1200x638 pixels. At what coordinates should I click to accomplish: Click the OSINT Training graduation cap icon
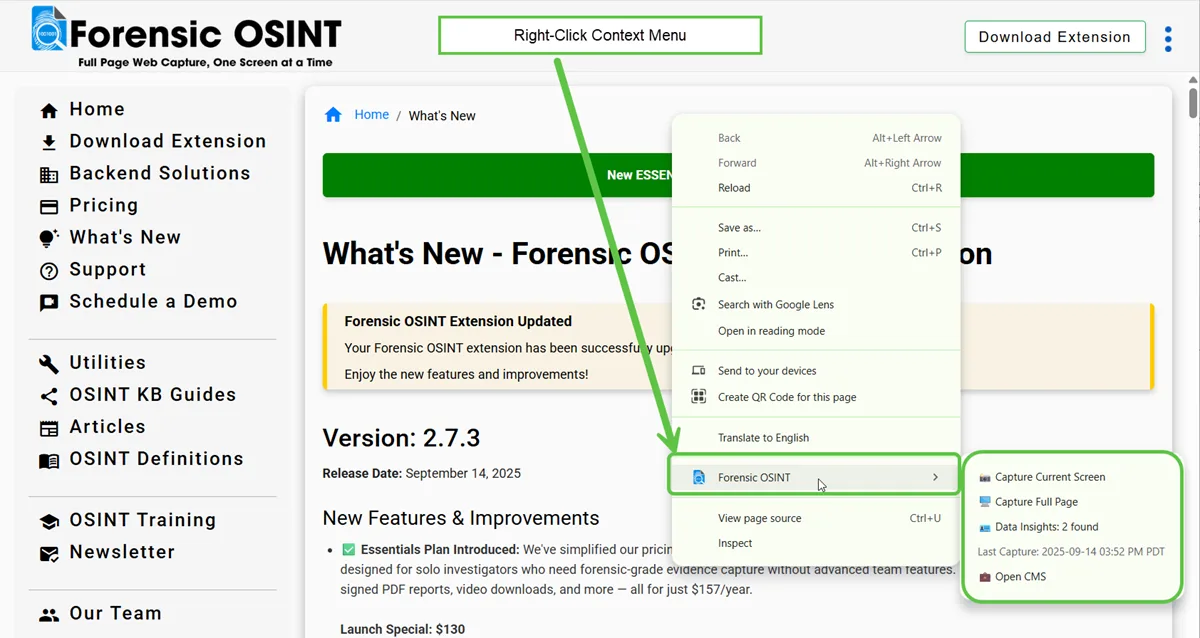point(48,521)
